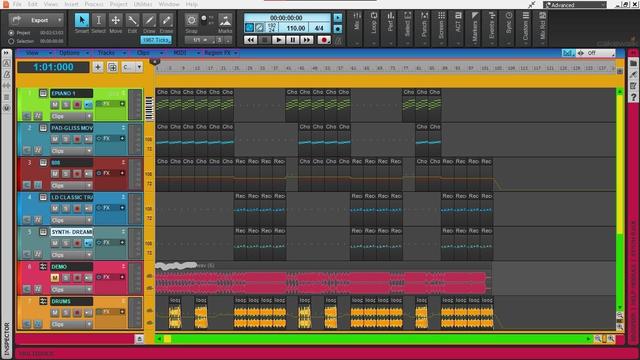Image resolution: width=640 pixels, height=360 pixels.
Task: Expand the Loop module
Action: point(373,28)
